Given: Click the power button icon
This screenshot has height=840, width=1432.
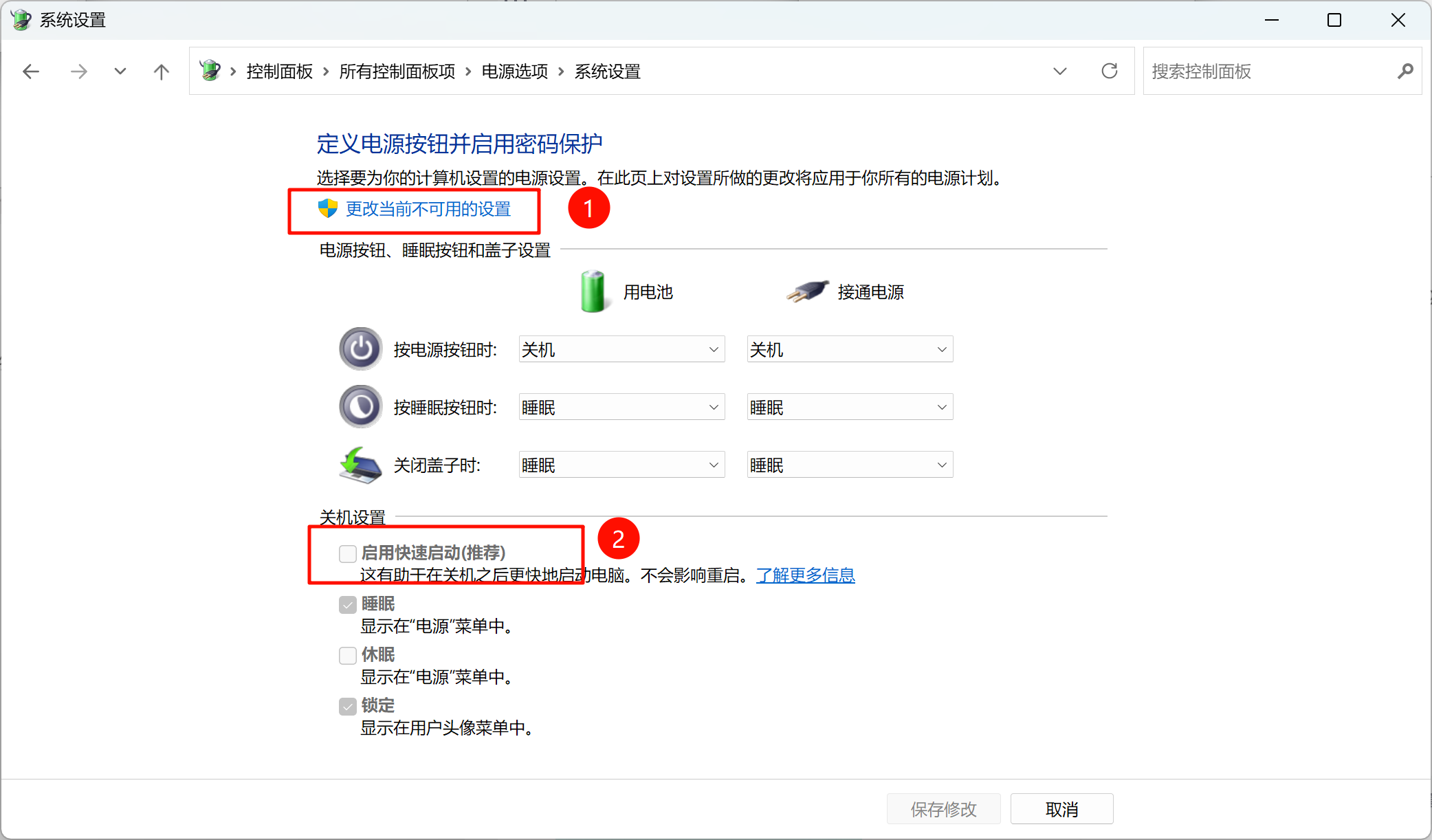Looking at the screenshot, I should tap(360, 349).
